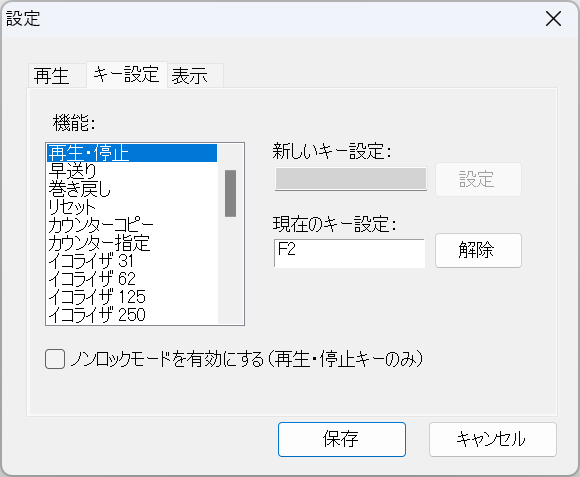The height and width of the screenshot is (477, 580).
Task: Choose カウンター指定 in the list
Action: click(x=132, y=243)
